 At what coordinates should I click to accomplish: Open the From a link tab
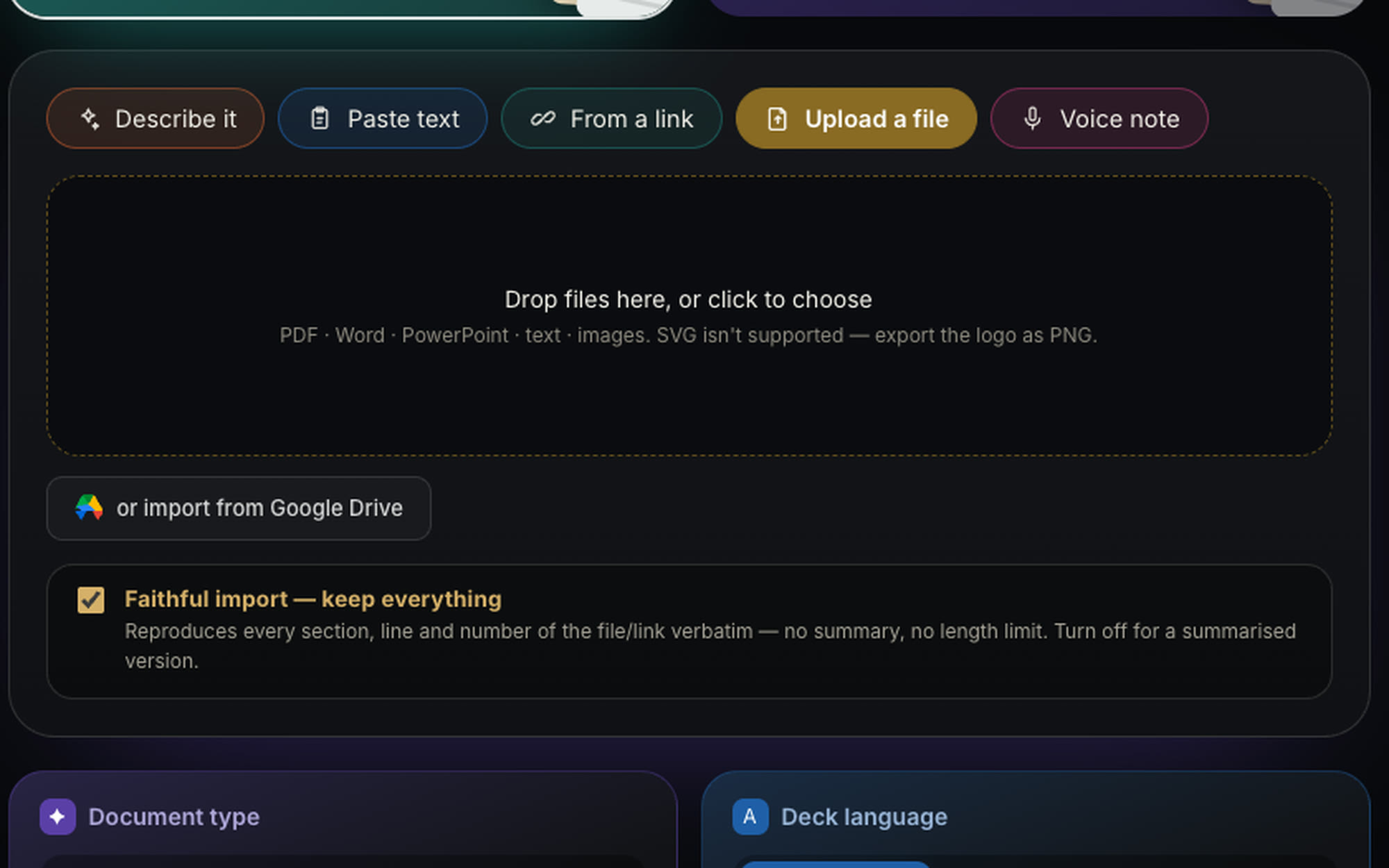611,118
